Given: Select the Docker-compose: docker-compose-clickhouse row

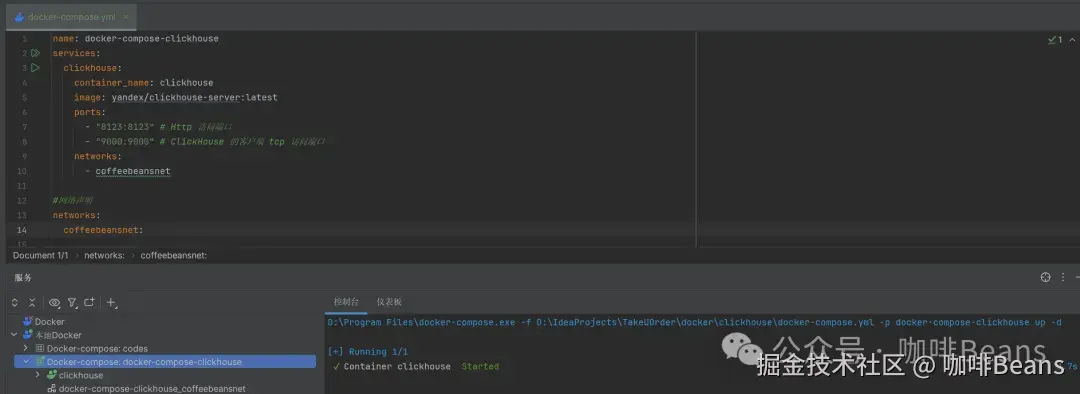Looking at the screenshot, I should 165,362.
